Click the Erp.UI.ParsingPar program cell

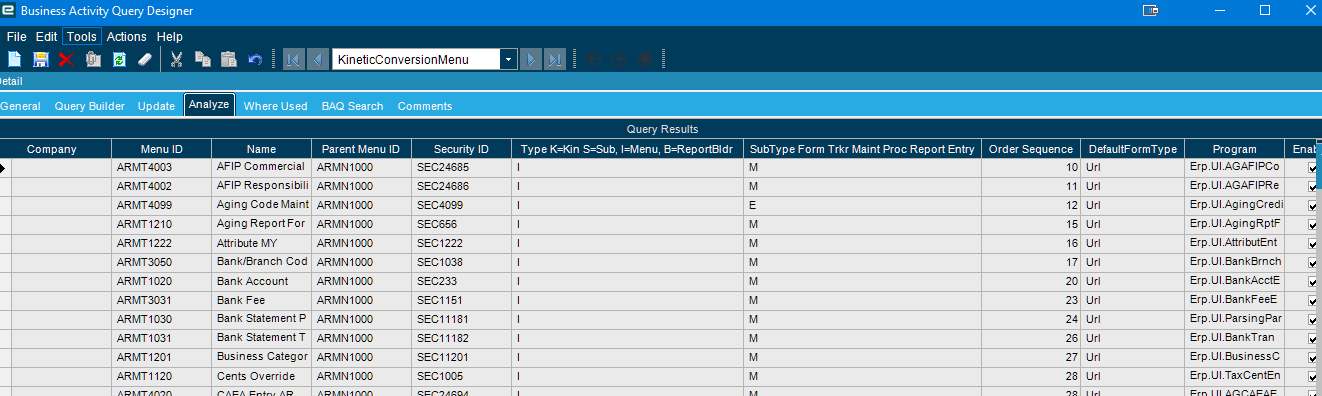pos(1234,320)
